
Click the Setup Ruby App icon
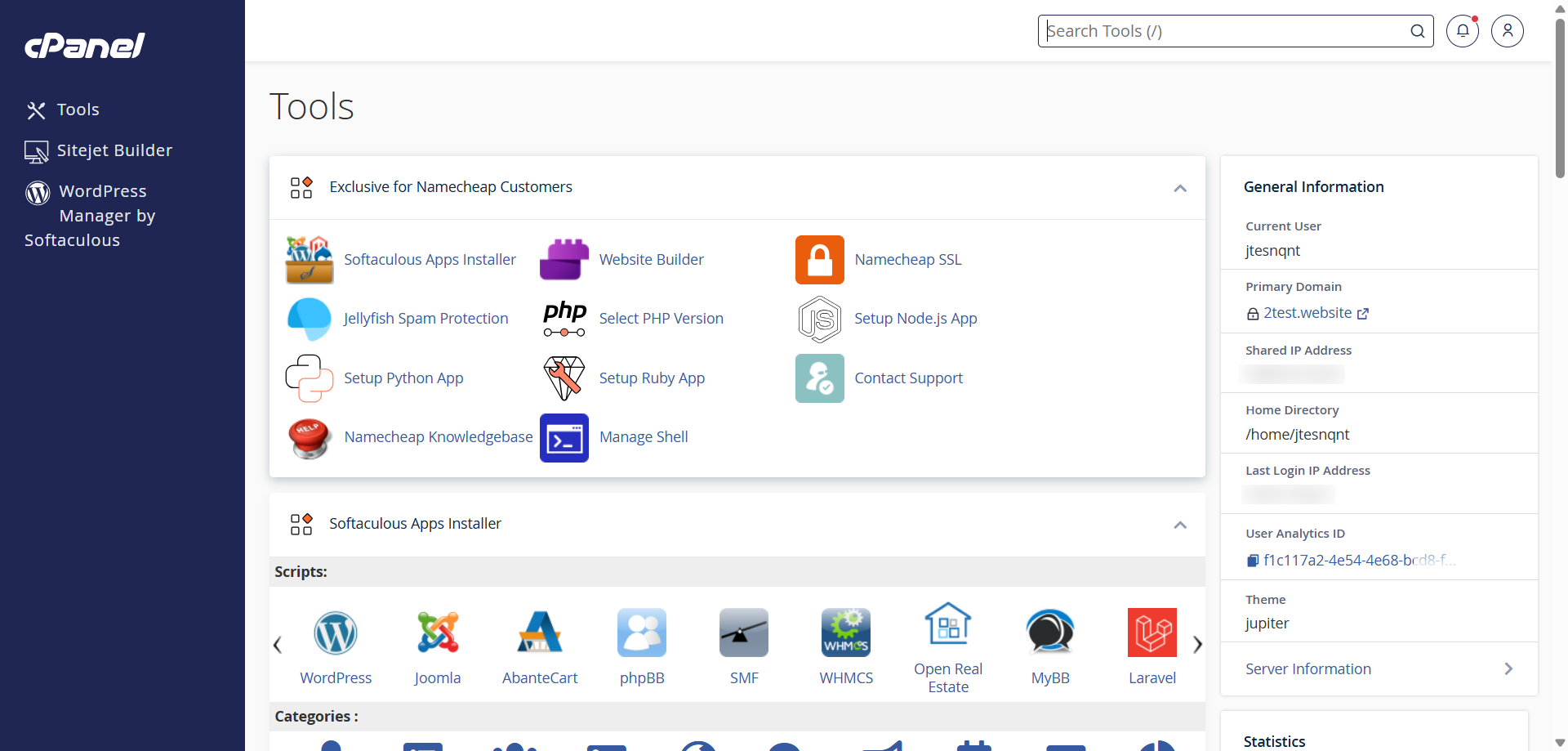click(x=564, y=378)
